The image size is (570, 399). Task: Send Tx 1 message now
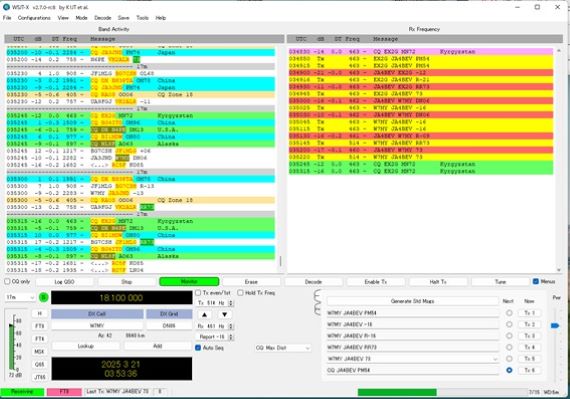[x=529, y=313]
